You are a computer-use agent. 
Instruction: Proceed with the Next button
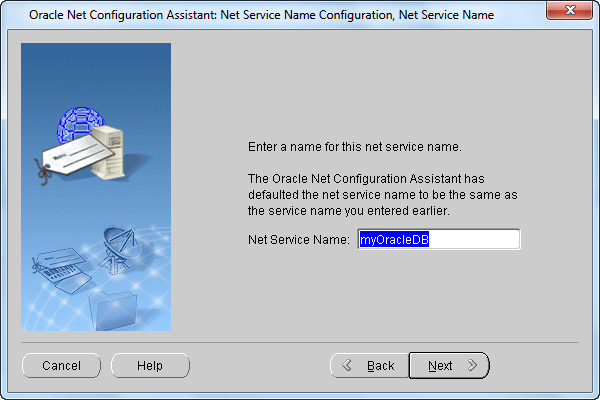[449, 366]
